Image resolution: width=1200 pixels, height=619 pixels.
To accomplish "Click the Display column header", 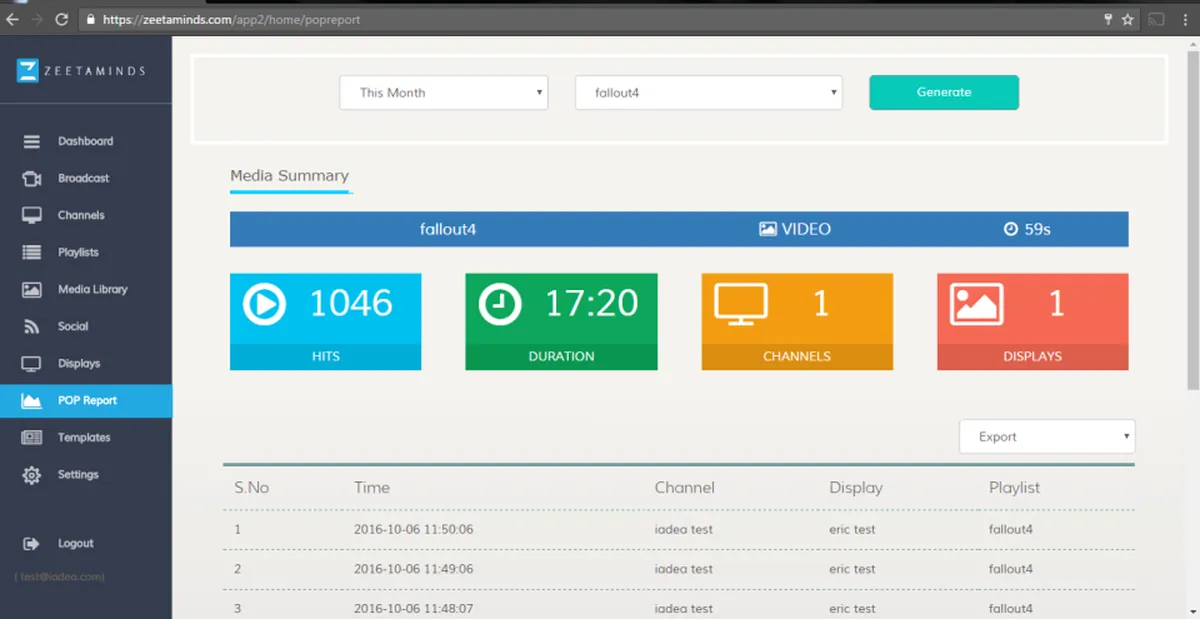I will pos(856,488).
